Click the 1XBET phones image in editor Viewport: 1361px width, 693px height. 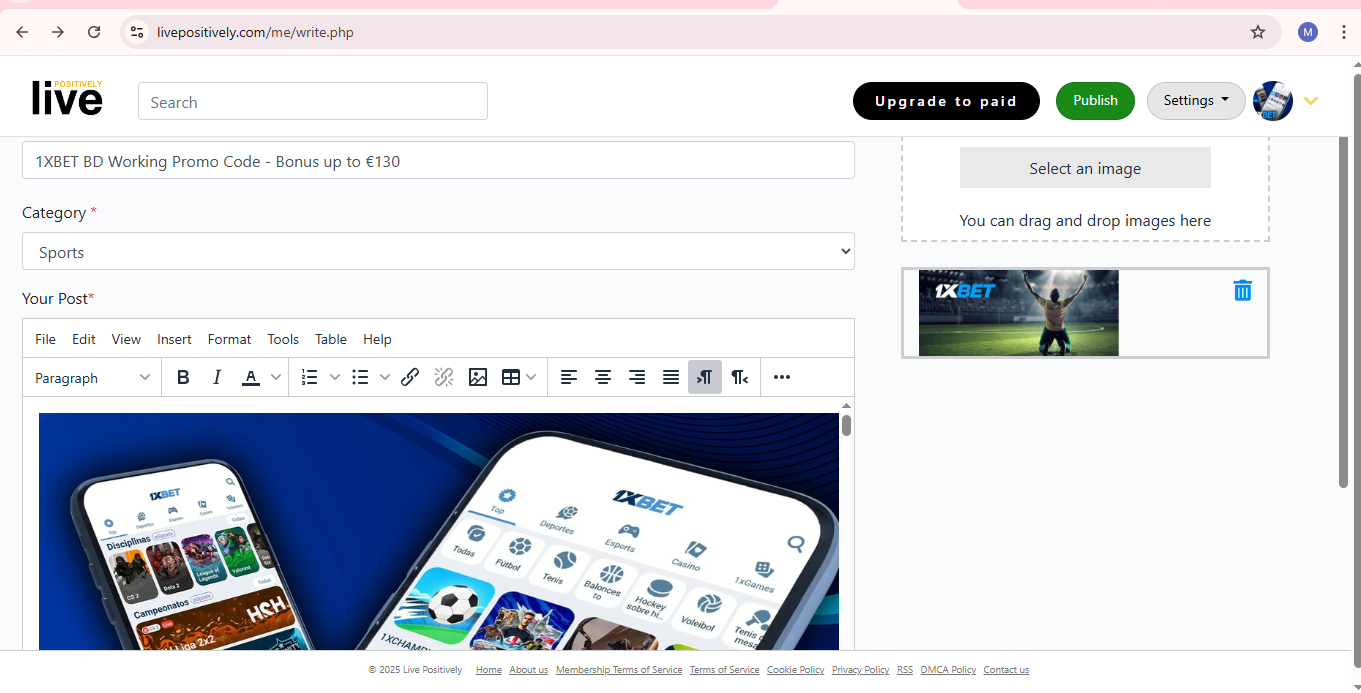[439, 531]
